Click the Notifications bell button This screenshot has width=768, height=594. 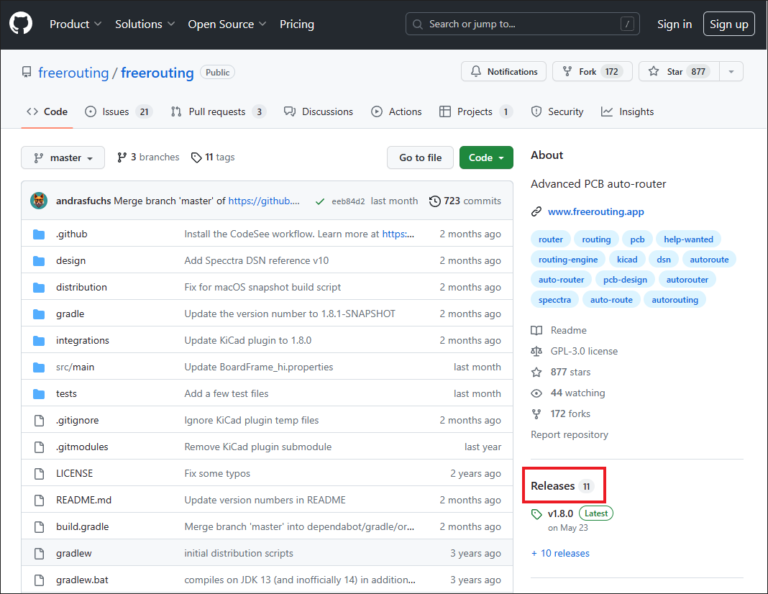[504, 72]
